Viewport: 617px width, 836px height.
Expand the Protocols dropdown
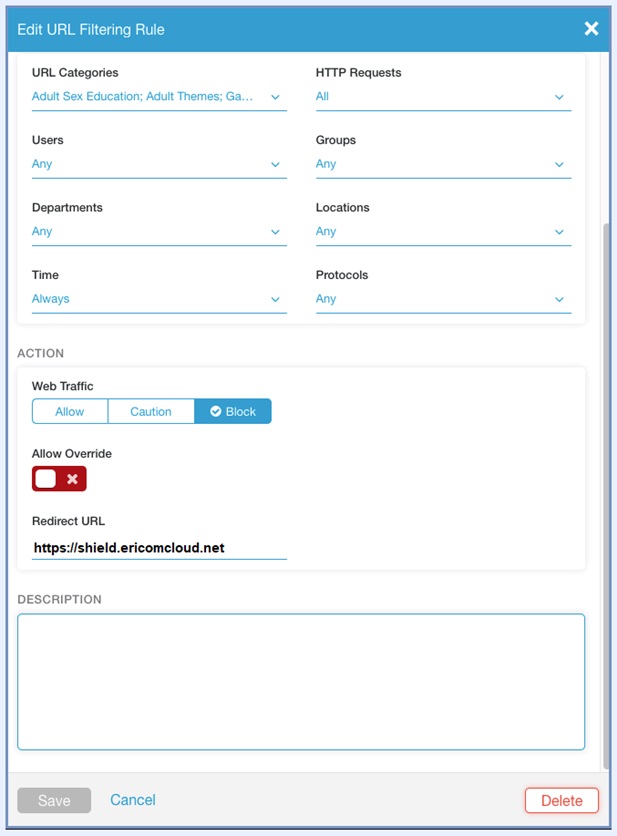coord(443,299)
